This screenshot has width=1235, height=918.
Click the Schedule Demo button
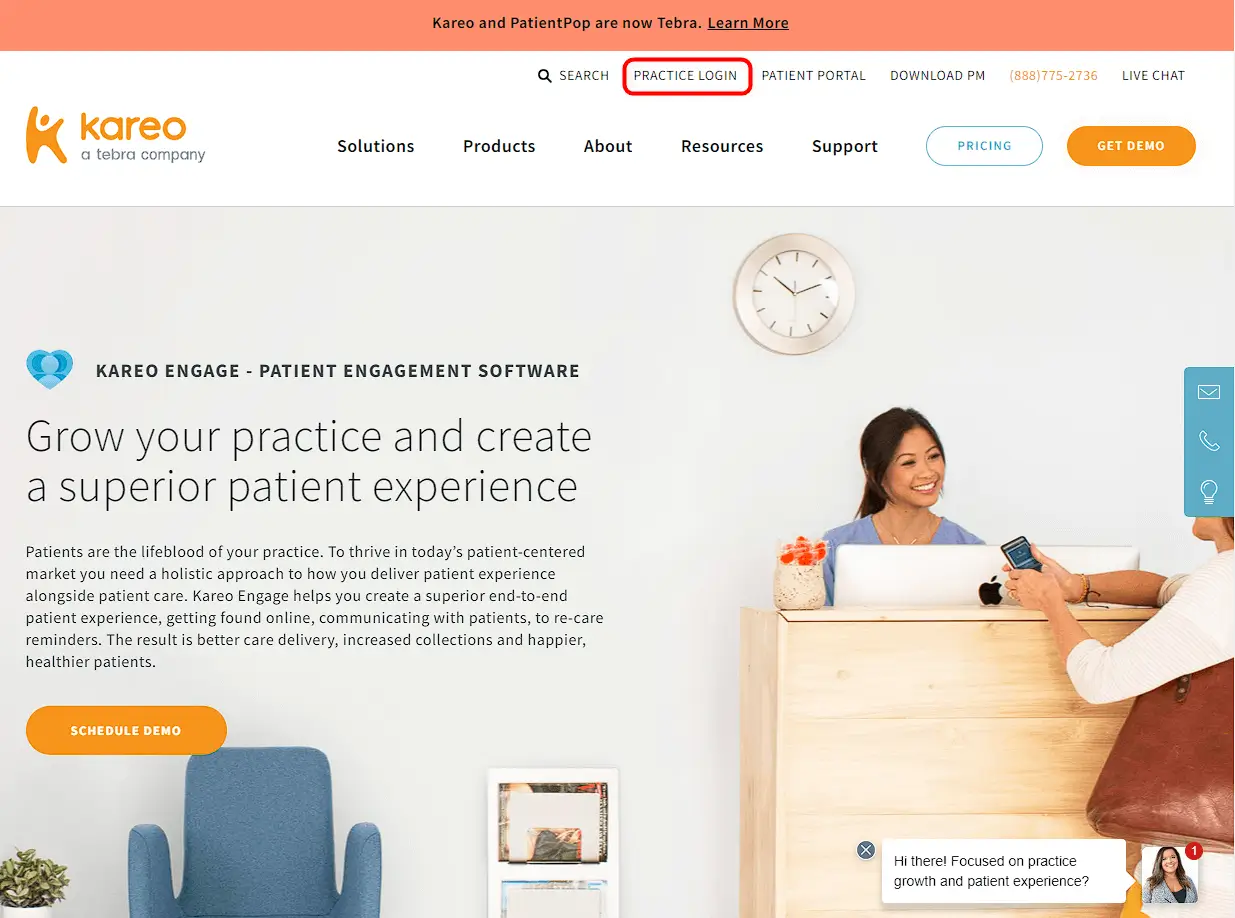coord(126,731)
